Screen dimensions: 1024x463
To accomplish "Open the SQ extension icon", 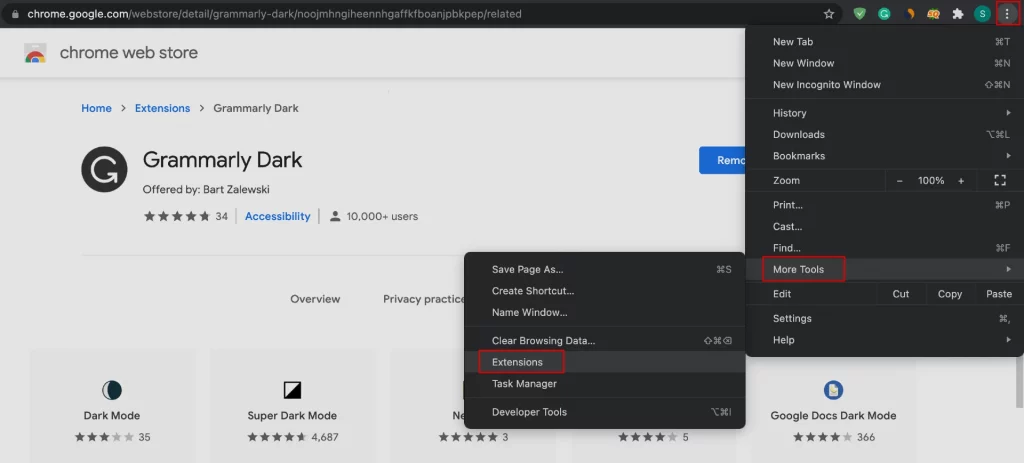I will tap(933, 14).
